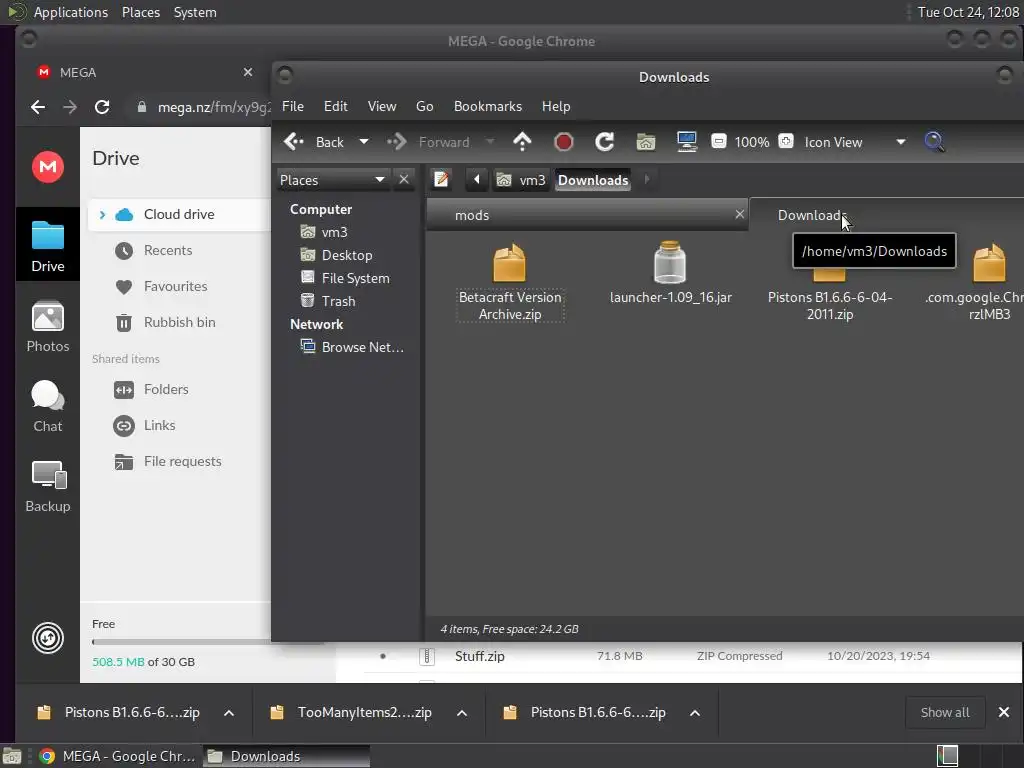The width and height of the screenshot is (1024, 768).
Task: Open the View menu
Action: pos(381,106)
